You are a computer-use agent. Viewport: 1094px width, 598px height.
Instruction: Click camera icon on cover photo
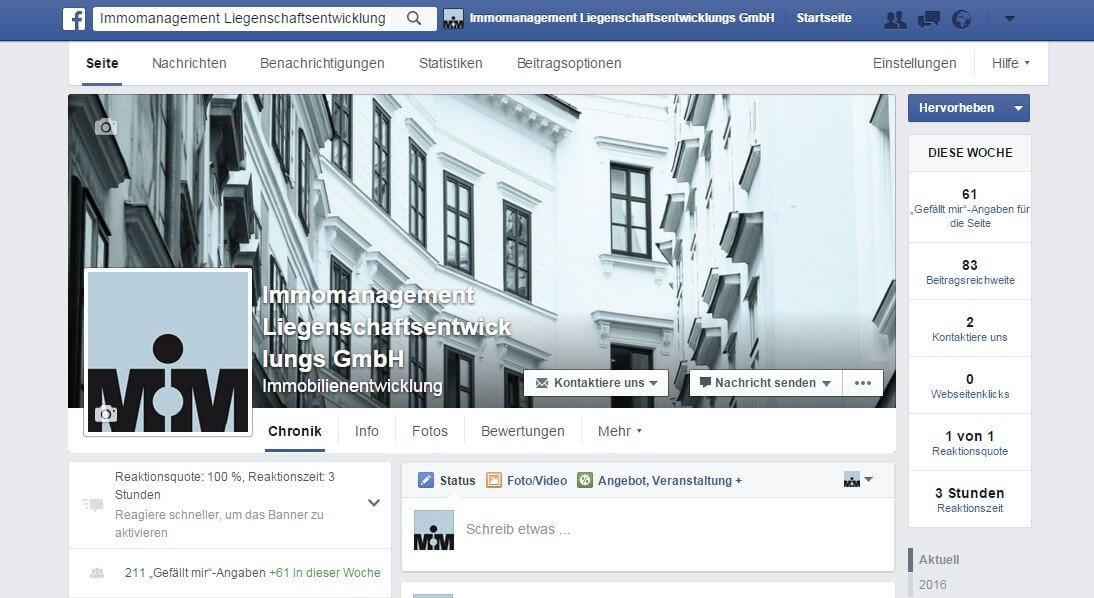(106, 127)
